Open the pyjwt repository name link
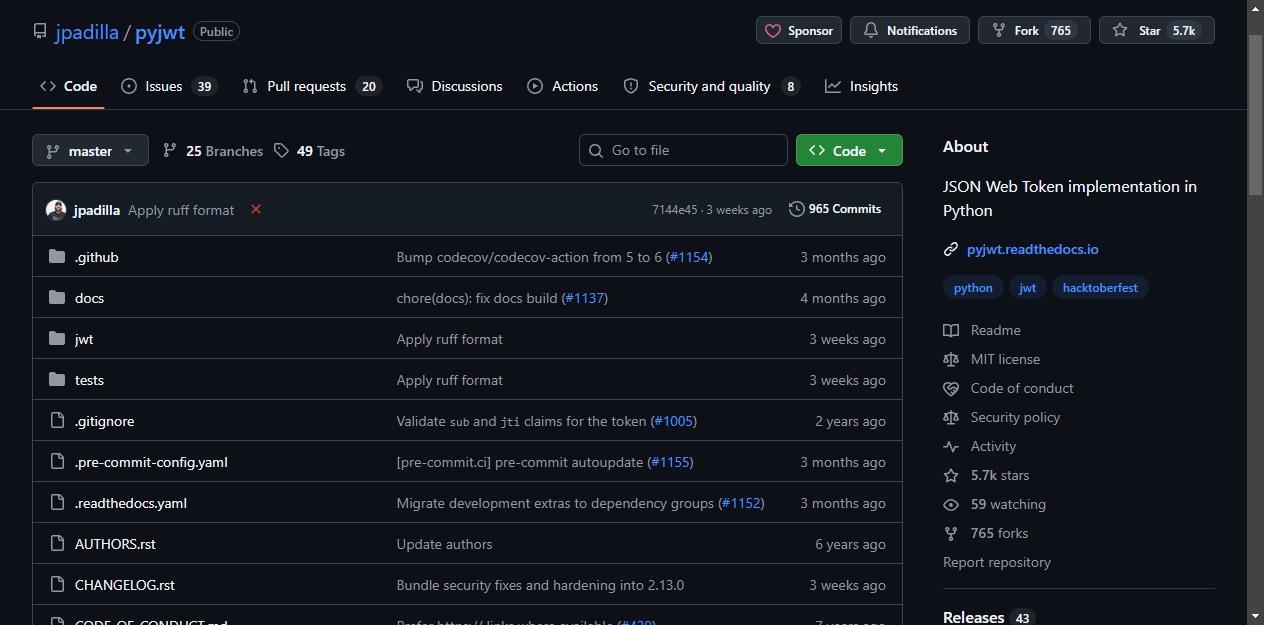This screenshot has height=625, width=1264. [161, 32]
